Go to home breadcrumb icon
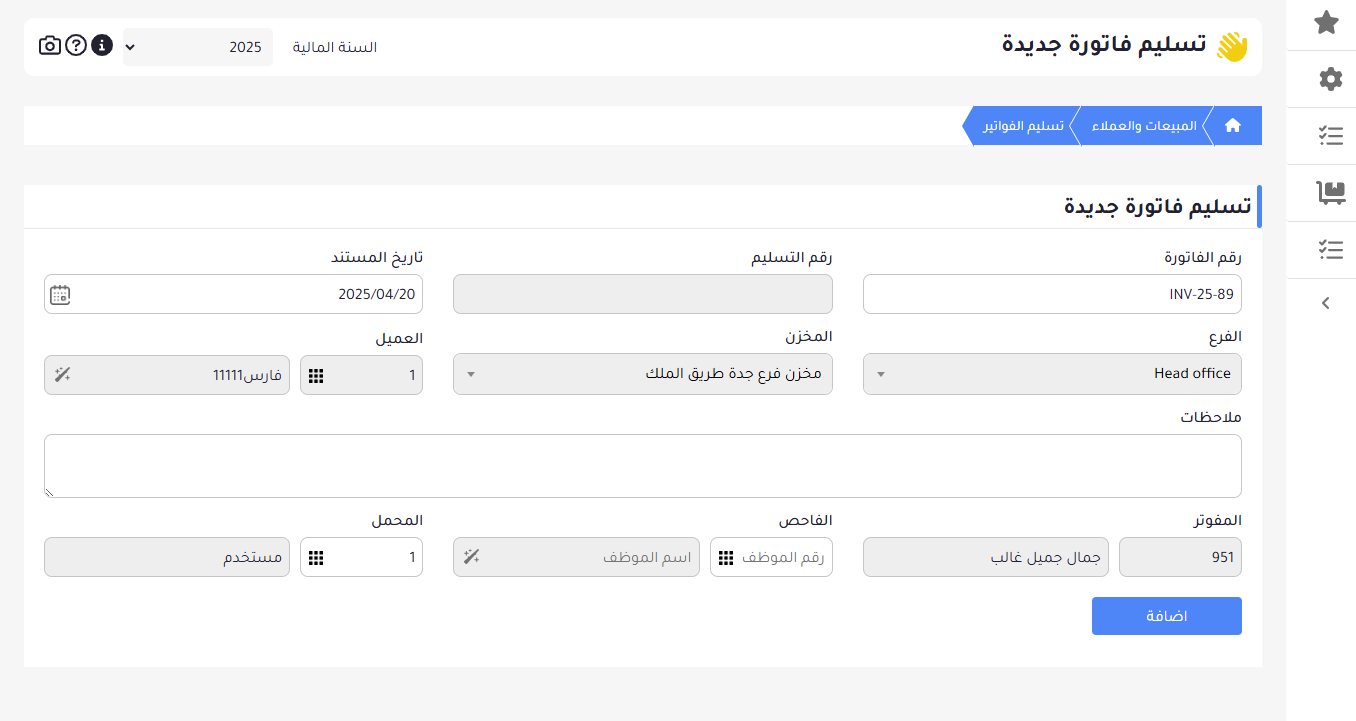Image resolution: width=1356 pixels, height=721 pixels. (1233, 126)
